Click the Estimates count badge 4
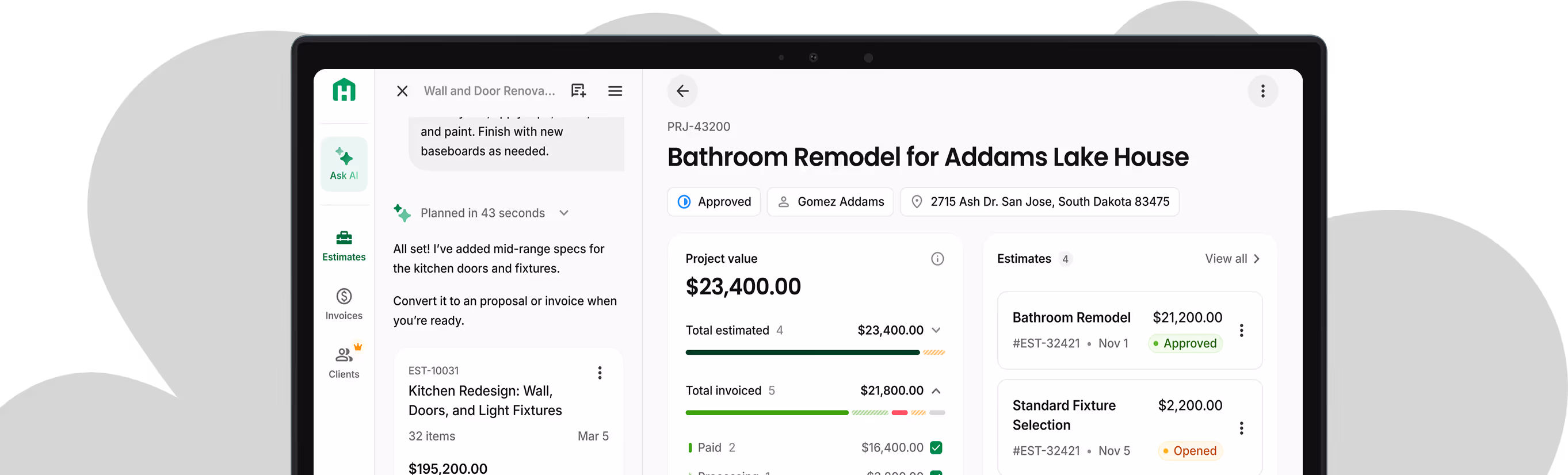 [1065, 259]
